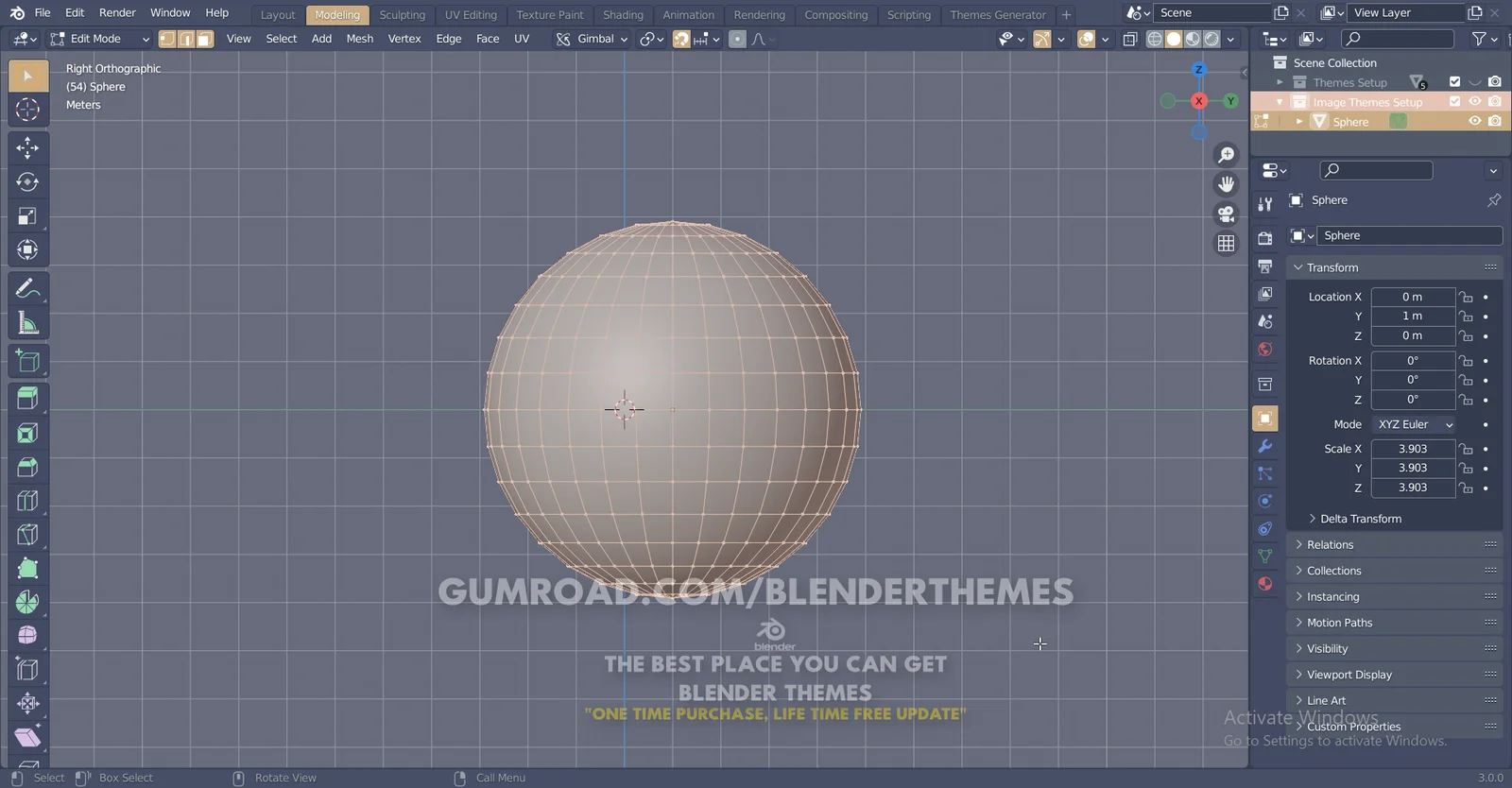
Task: Select rendered viewport shading
Action: [1211, 39]
